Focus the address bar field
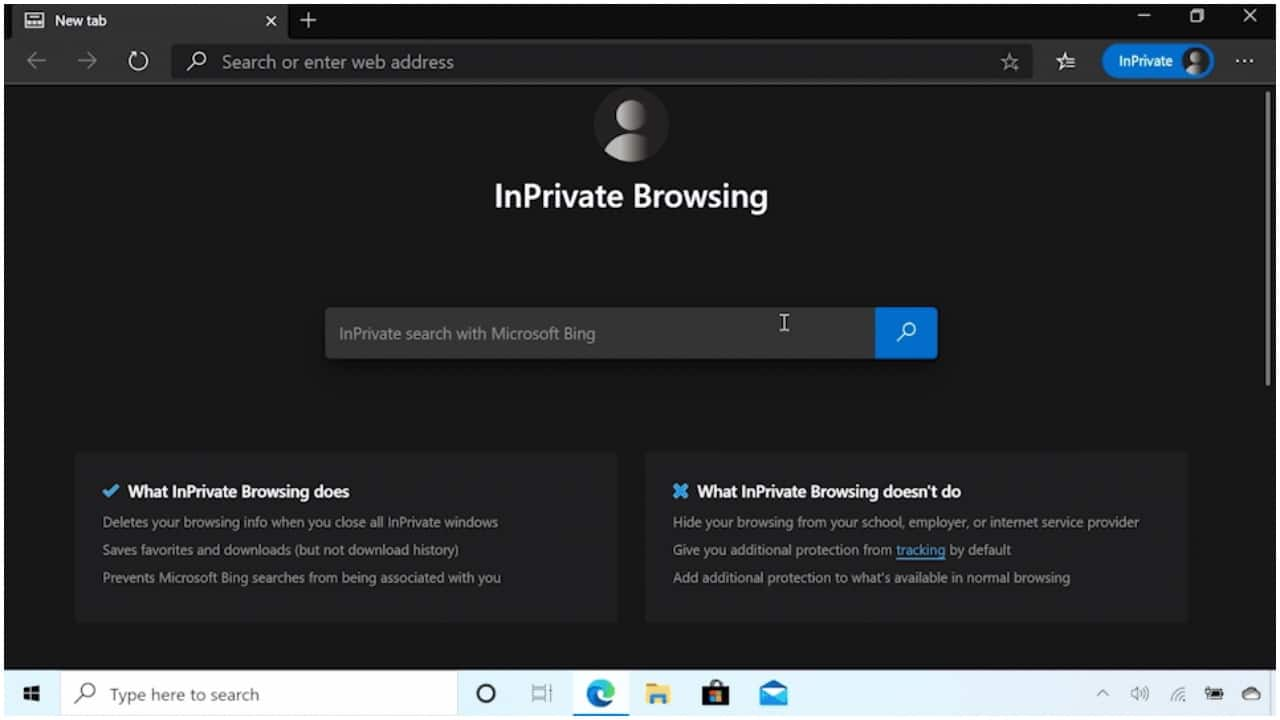Image resolution: width=1280 pixels, height=720 pixels. click(x=603, y=62)
